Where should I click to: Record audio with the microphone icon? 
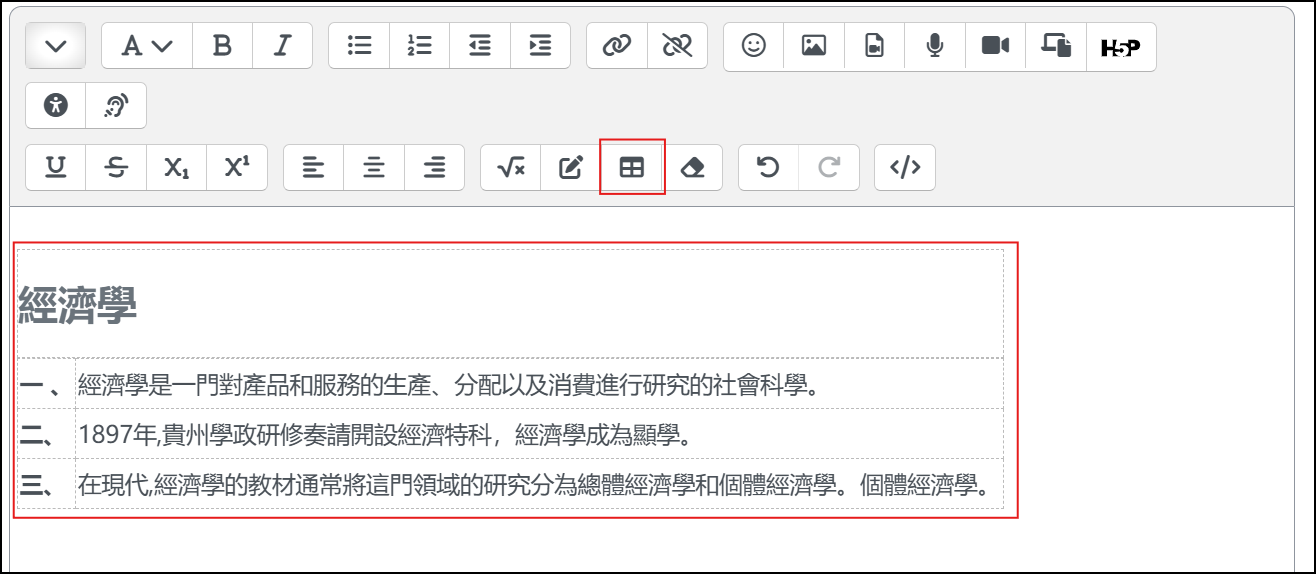(935, 46)
